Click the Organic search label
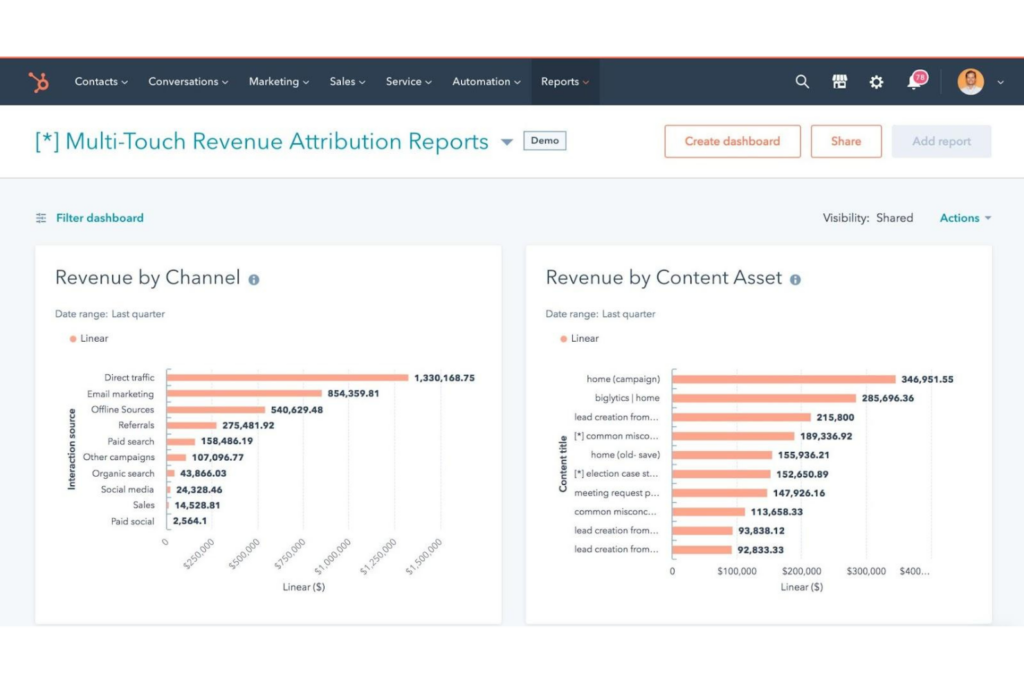Viewport: 1024px width, 683px height. 123,473
